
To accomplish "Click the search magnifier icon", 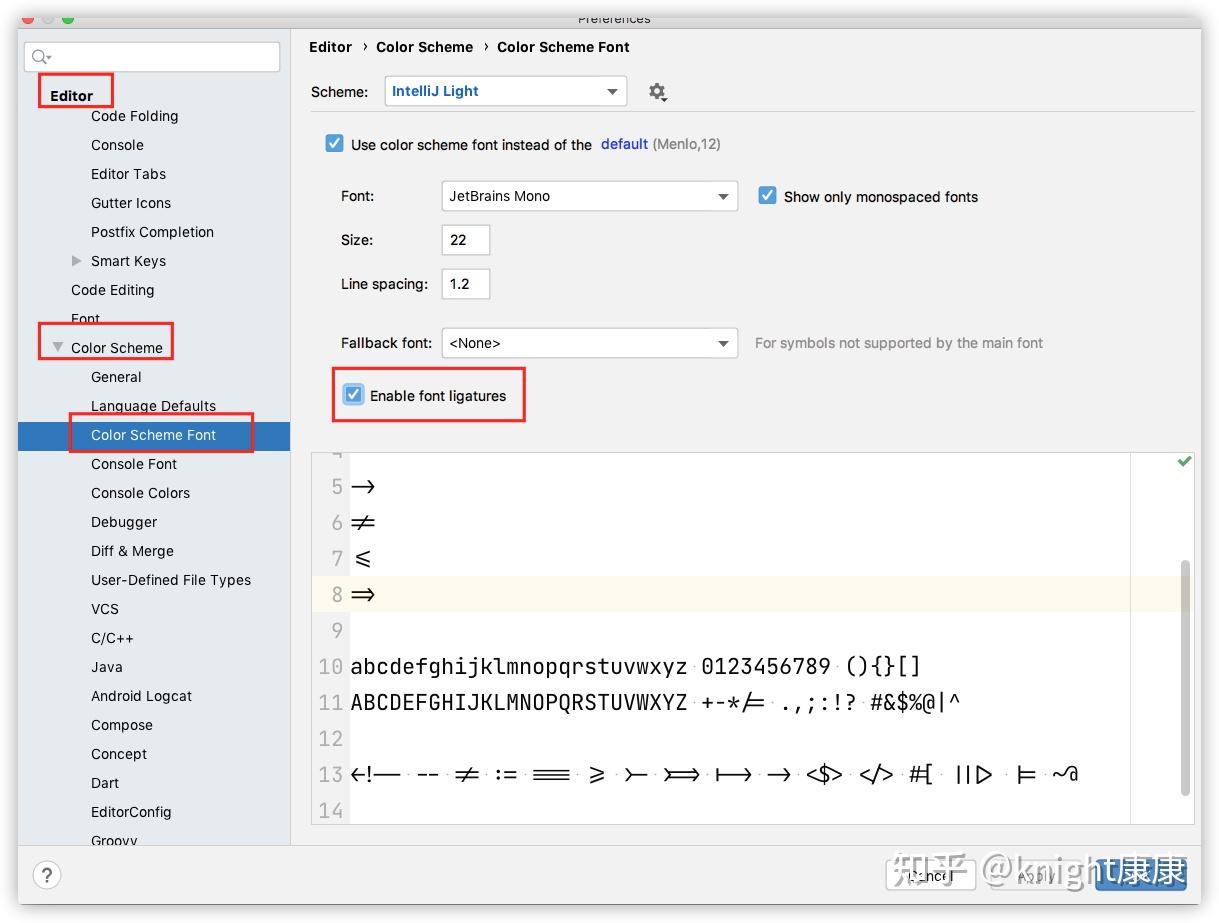I will 41,57.
